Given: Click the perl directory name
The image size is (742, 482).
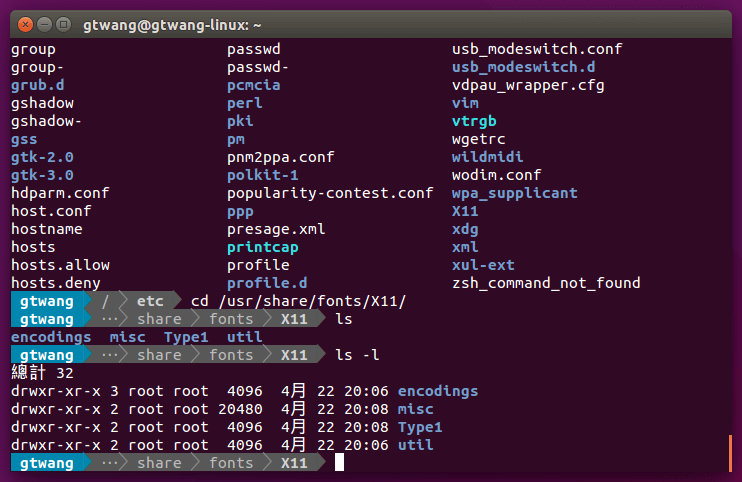Looking at the screenshot, I should coord(245,103).
